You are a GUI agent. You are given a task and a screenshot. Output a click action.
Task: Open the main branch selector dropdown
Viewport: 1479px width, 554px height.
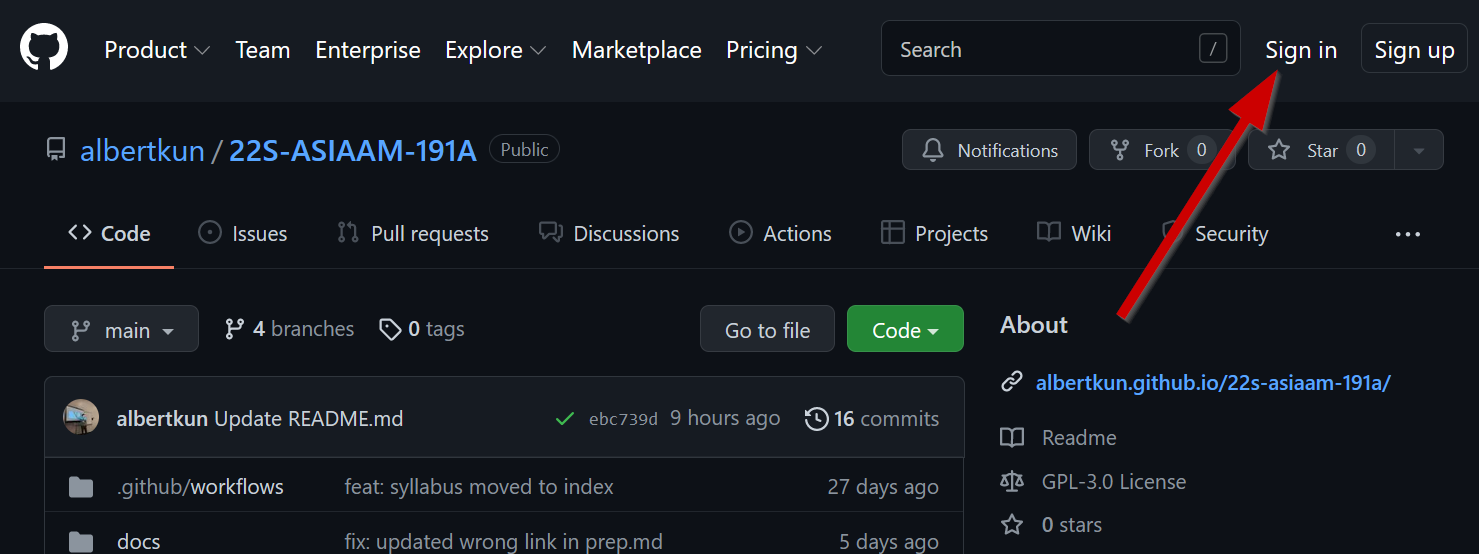(121, 330)
